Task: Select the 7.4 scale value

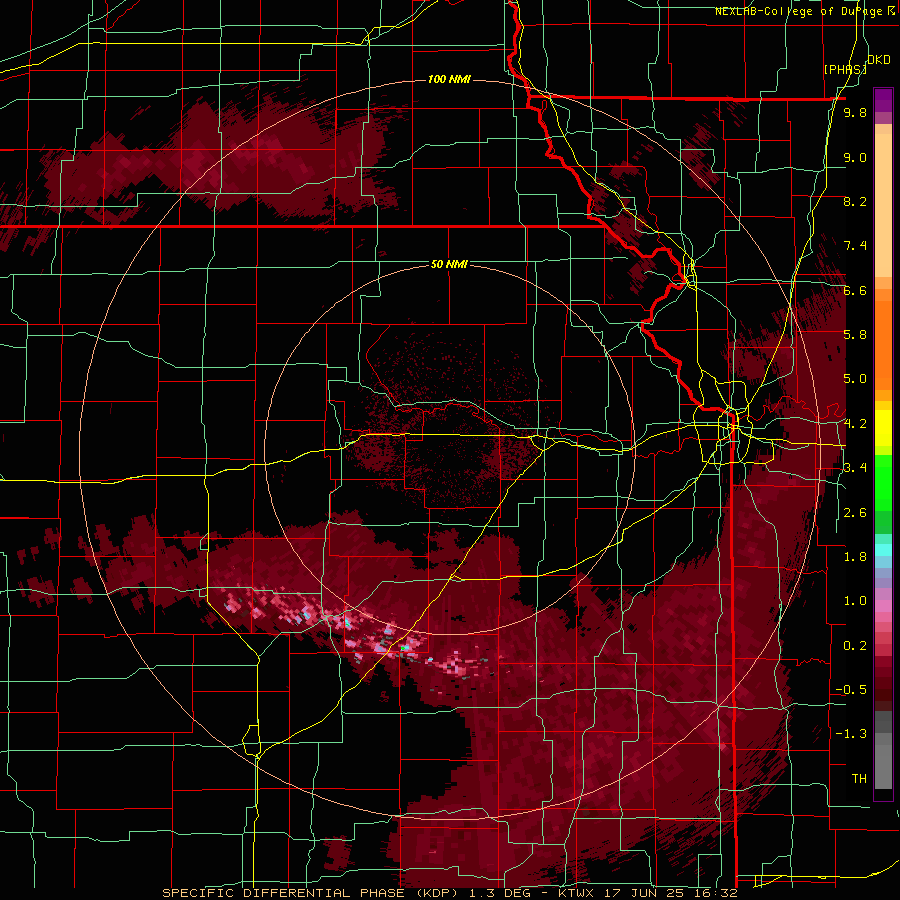Action: [x=855, y=246]
